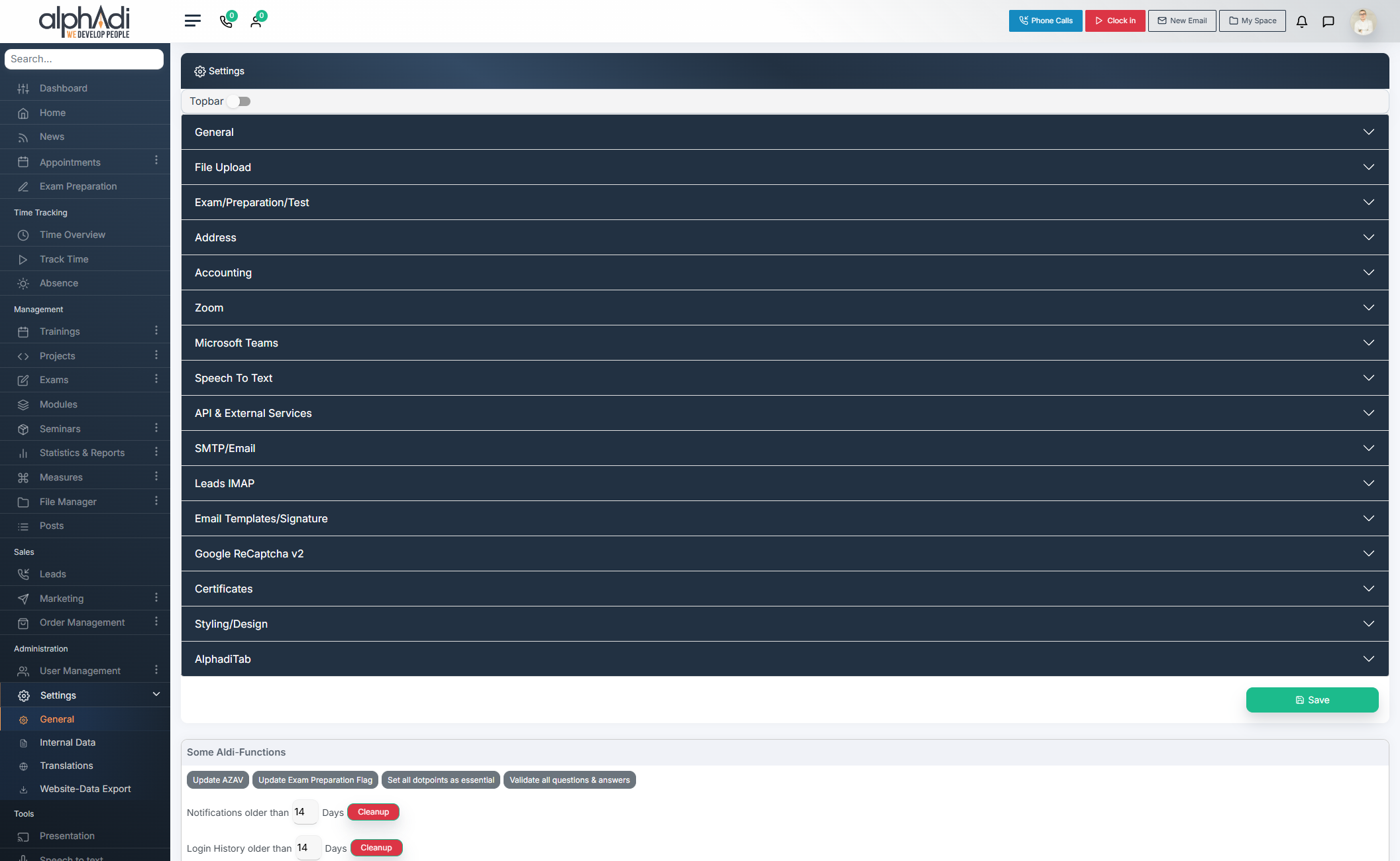Image resolution: width=1400 pixels, height=861 pixels.
Task: Click the alphAdi logo
Action: click(85, 21)
